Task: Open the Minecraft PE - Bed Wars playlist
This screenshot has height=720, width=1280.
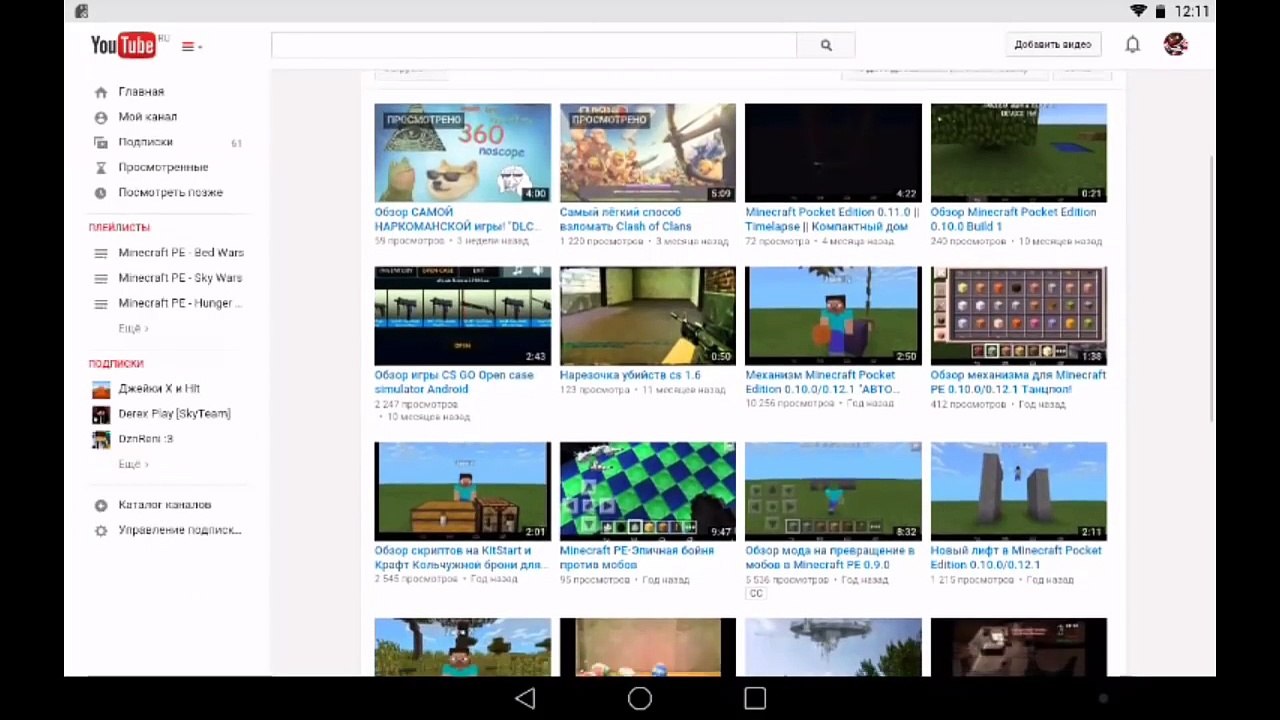Action: pyautogui.click(x=181, y=253)
